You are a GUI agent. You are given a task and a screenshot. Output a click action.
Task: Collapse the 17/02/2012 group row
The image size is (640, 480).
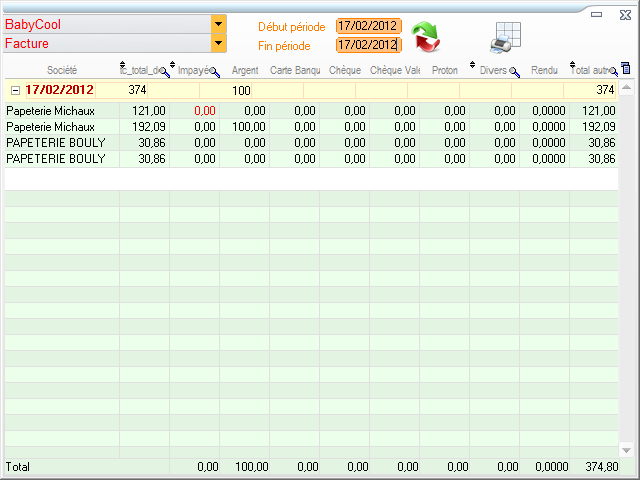[14, 90]
